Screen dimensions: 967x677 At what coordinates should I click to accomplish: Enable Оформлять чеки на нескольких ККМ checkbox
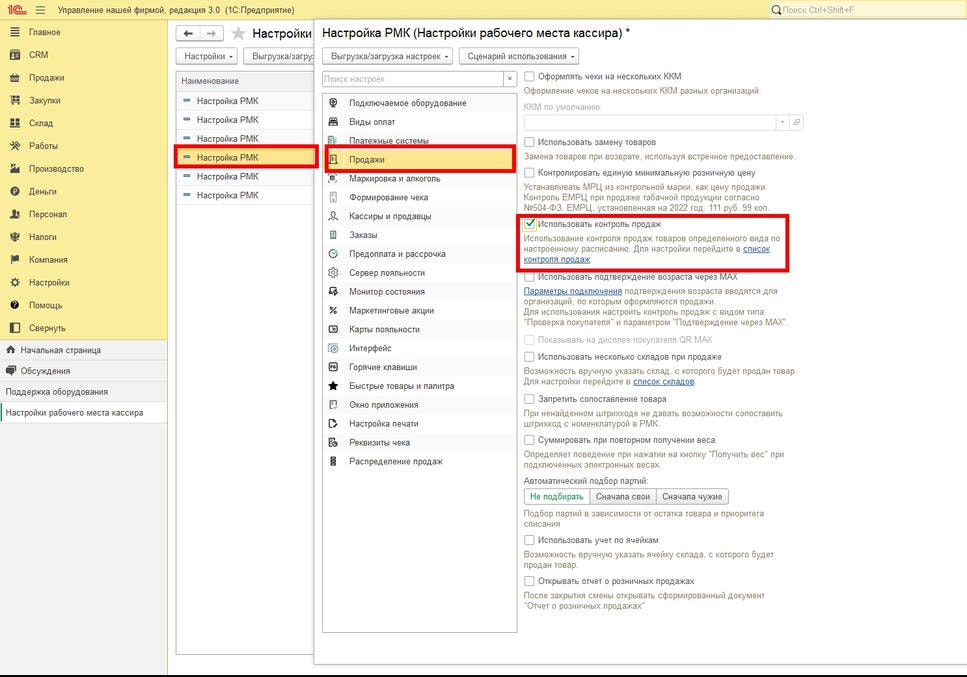pos(529,76)
